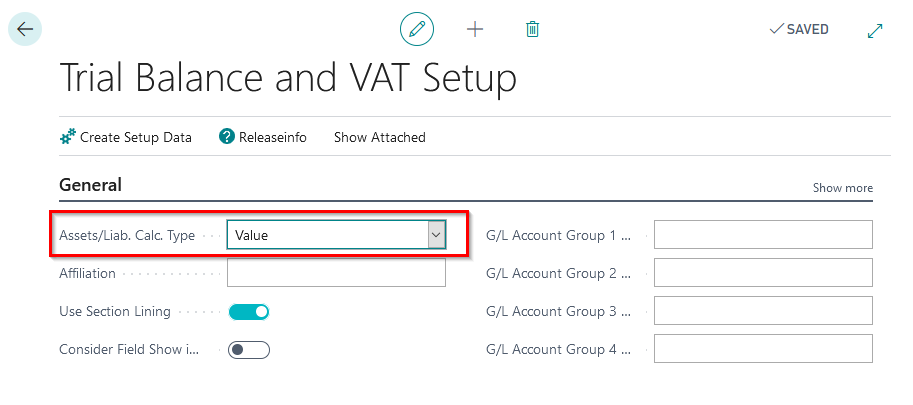
Task: Expand fields with Show more
Action: pos(842,188)
